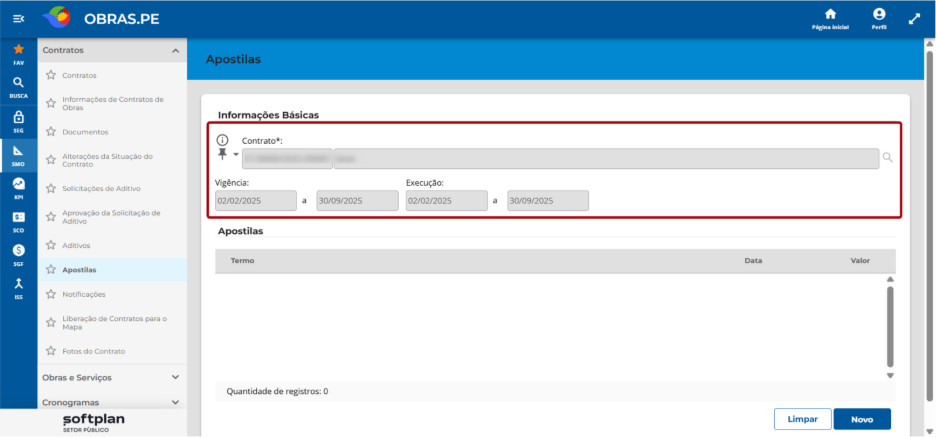The width and height of the screenshot is (936, 438).
Task: Click the info icon beside Contrato
Action: pyautogui.click(x=222, y=140)
